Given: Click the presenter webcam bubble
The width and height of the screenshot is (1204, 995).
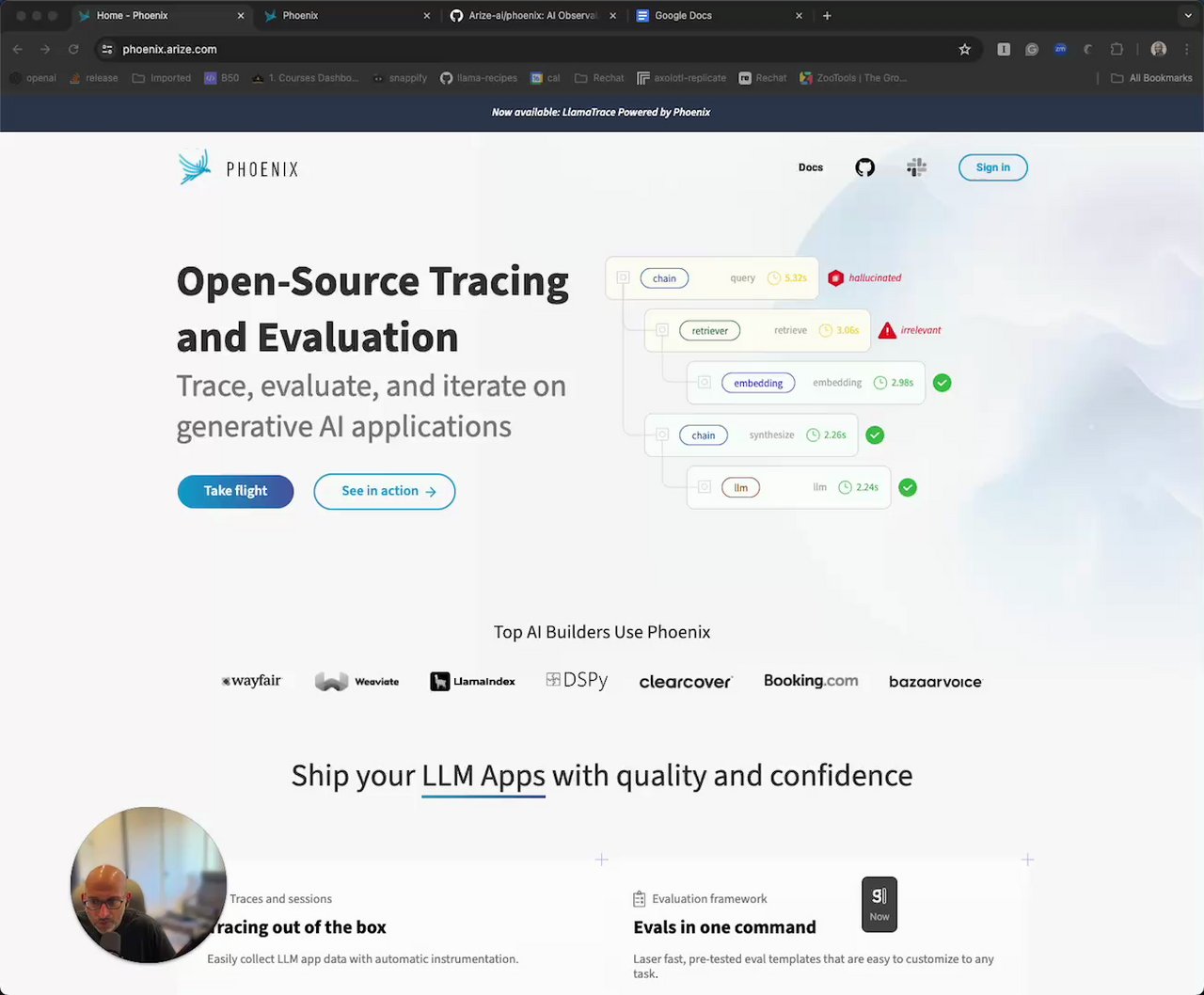Looking at the screenshot, I should tap(148, 884).
